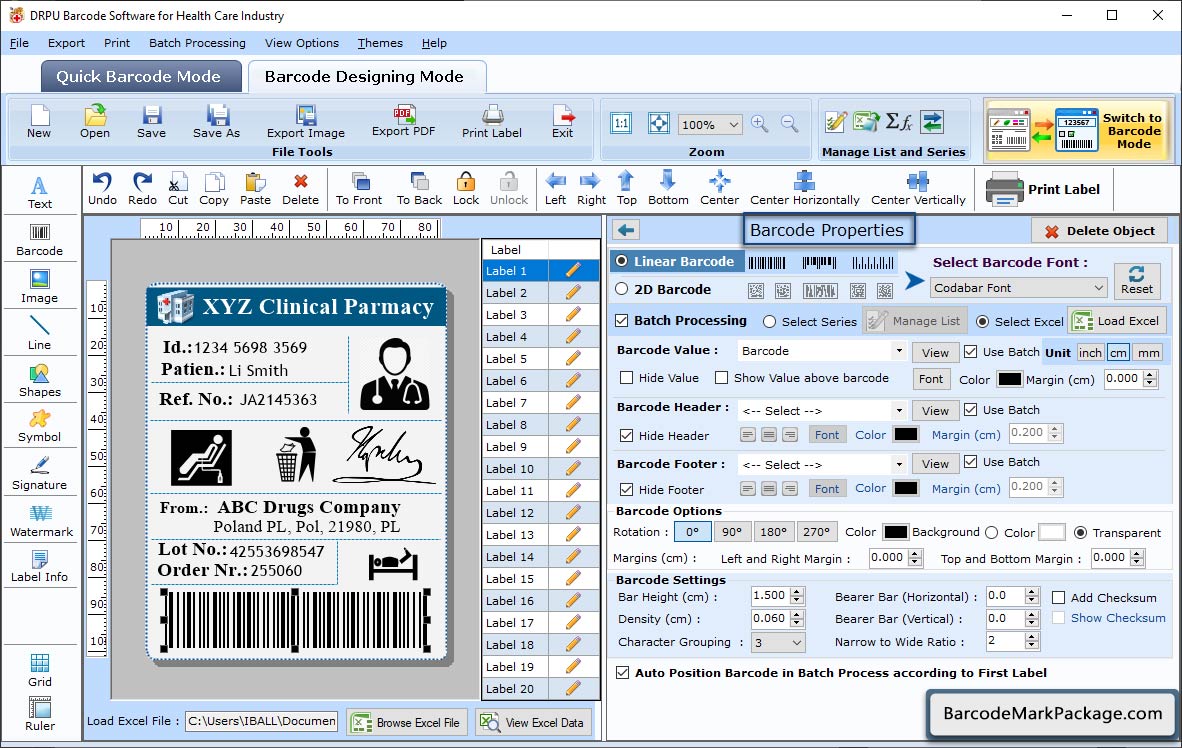Screen dimensions: 1182x748
Task: Open the Shapes tool
Action: click(40, 381)
